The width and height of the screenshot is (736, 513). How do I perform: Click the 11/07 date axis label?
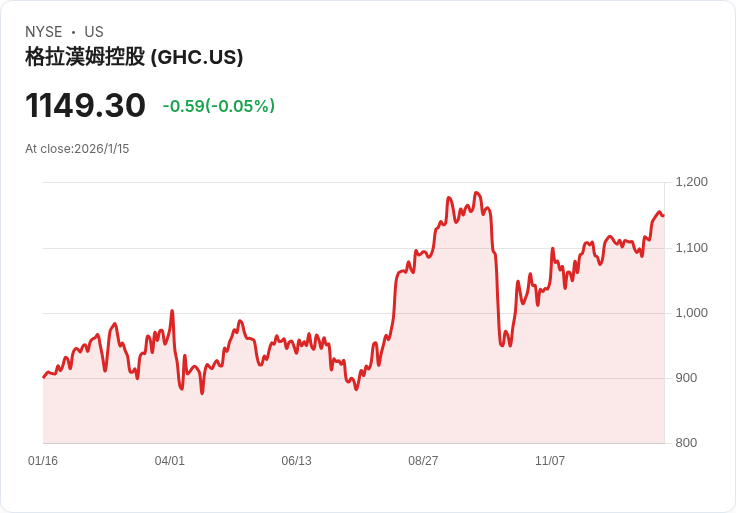[550, 461]
